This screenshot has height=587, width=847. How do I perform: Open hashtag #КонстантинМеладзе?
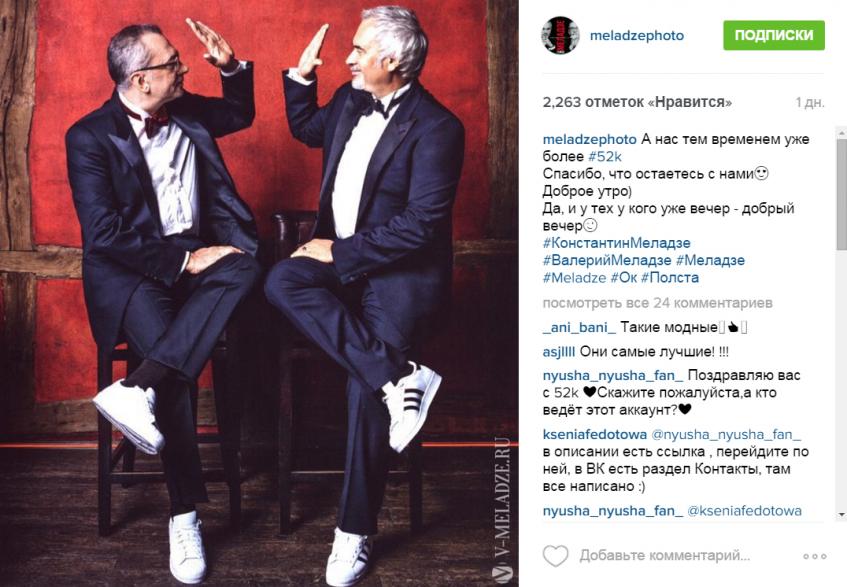[x=616, y=243]
